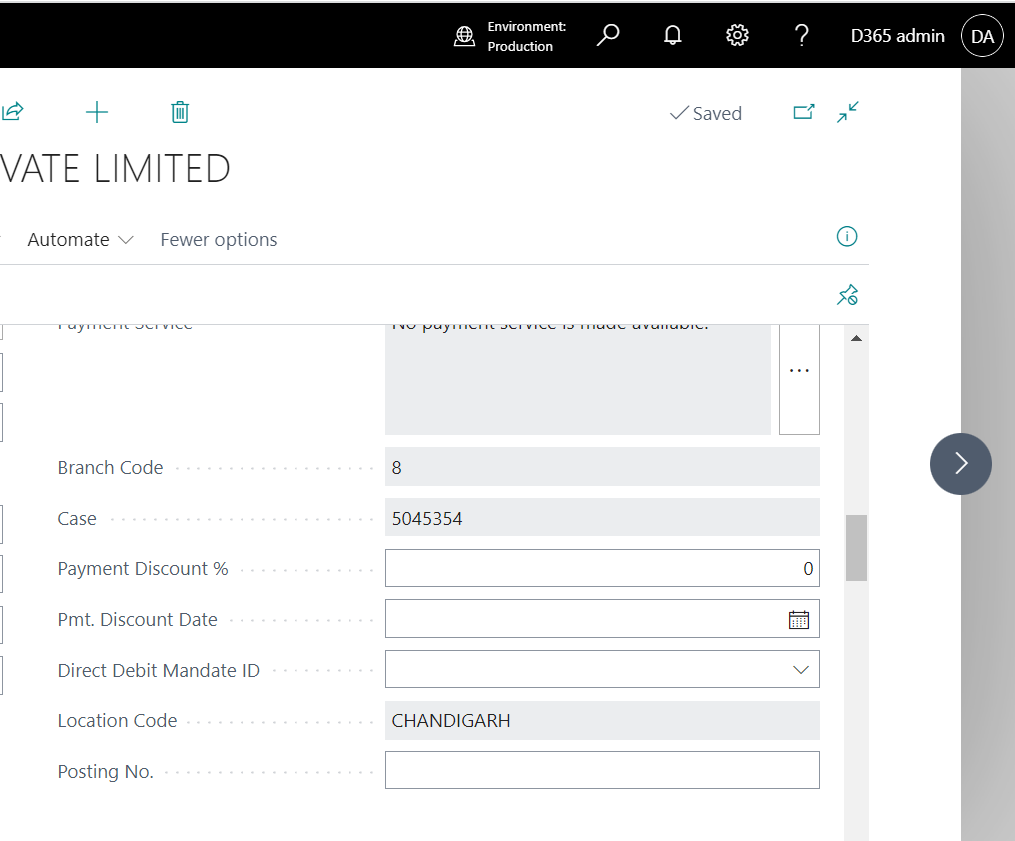This screenshot has height=841, width=1015.
Task: Open the calendar picker for Pmt. Discount Date
Action: (x=798, y=618)
